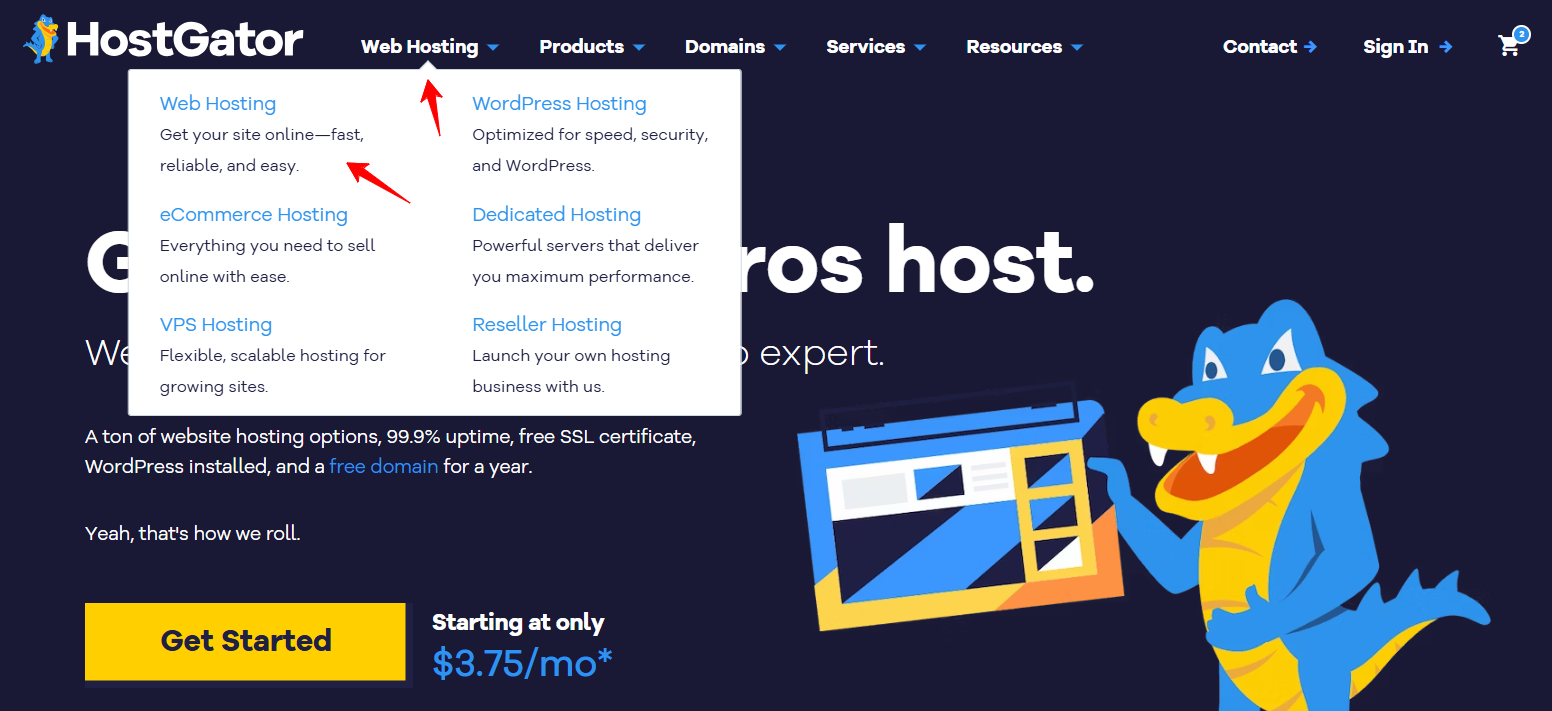Image resolution: width=1552 pixels, height=711 pixels.
Task: Open Reseller Hosting option
Action: tap(547, 324)
